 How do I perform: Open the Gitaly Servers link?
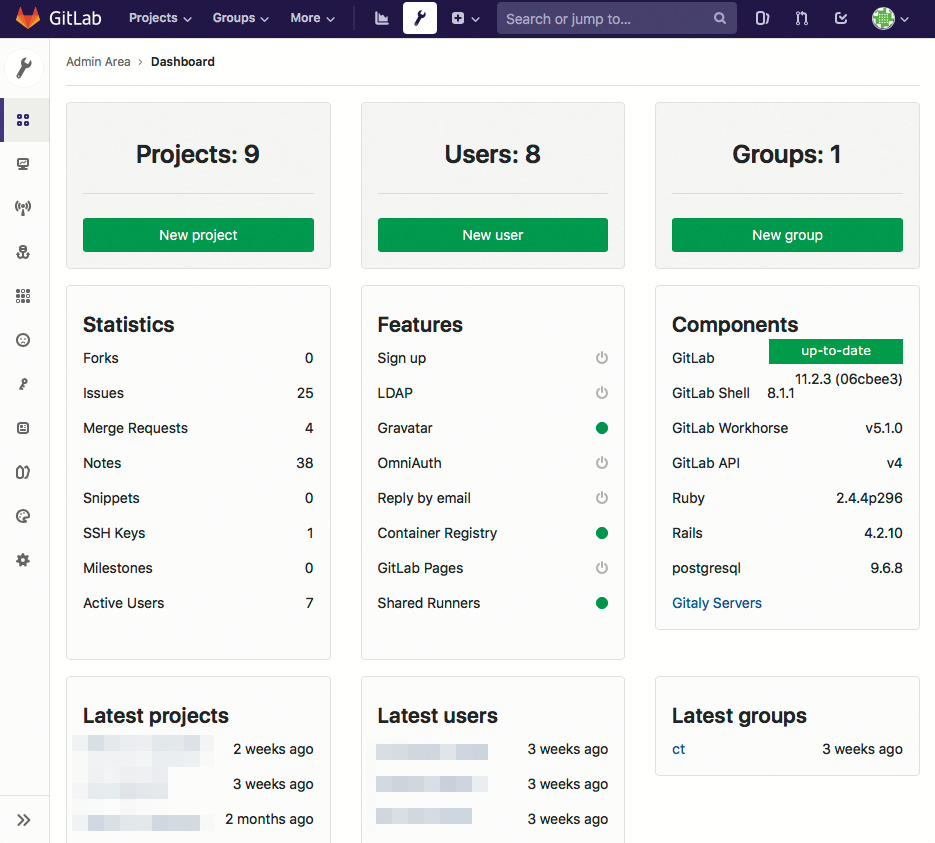point(717,603)
